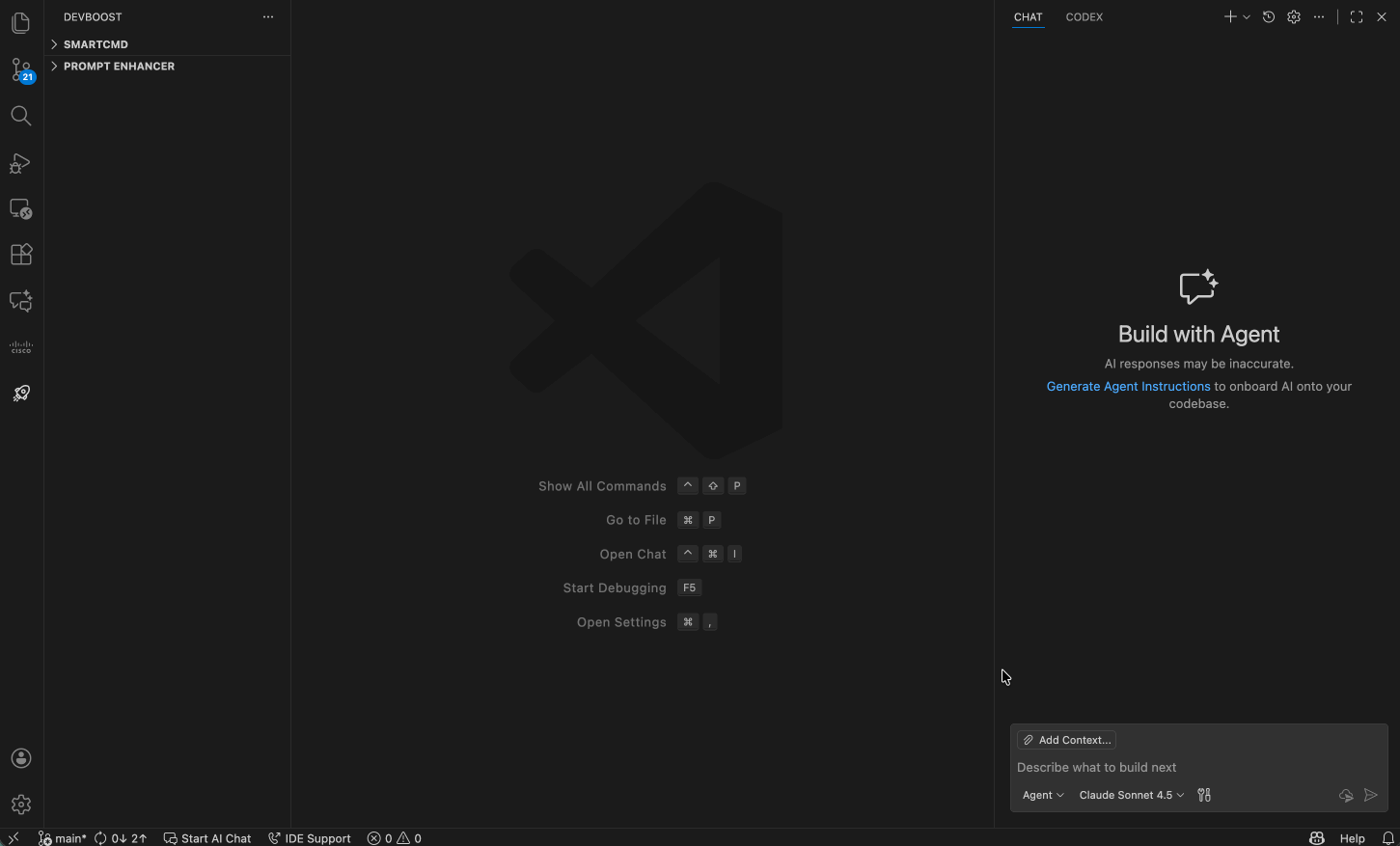Click the Generate Agent Instructions link
Screen dimensions: 1400x846
click(1128, 386)
